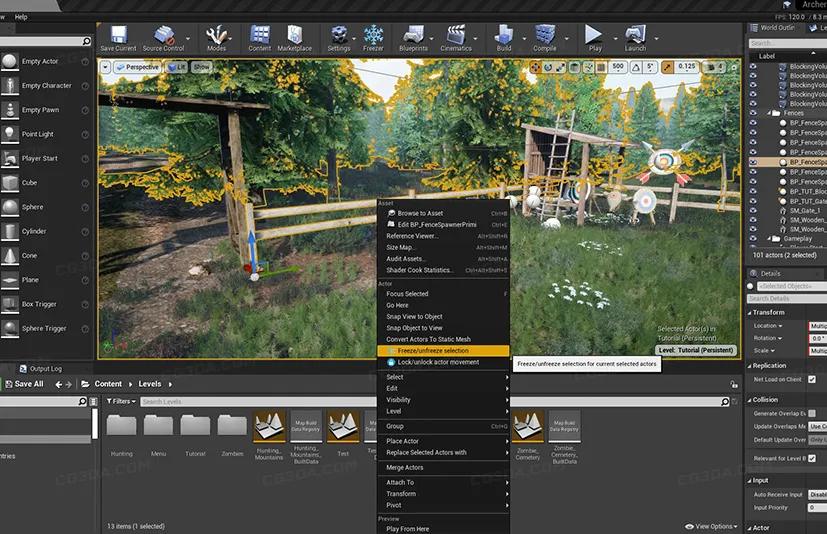Open the Location dropdown in Transform
The image size is (827, 534).
pos(768,326)
